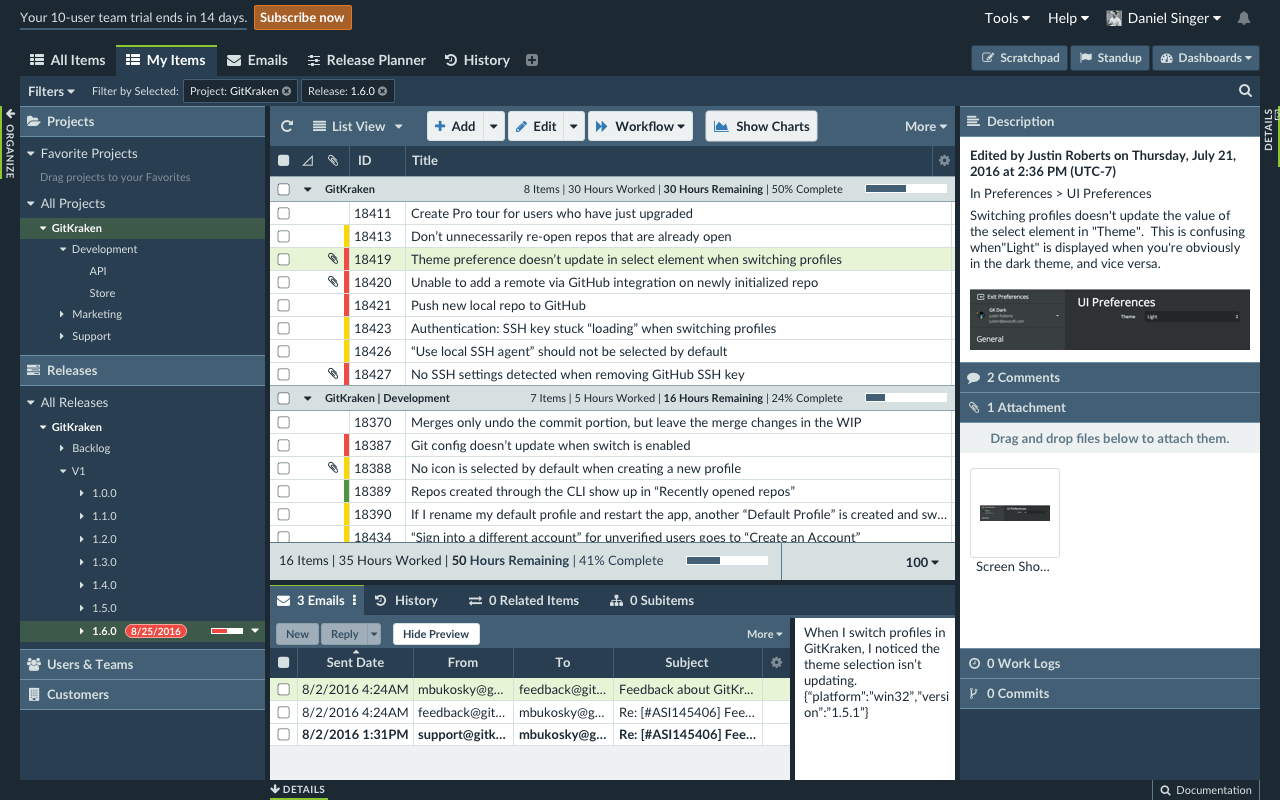Switch to 0 Related Items tab
Image resolution: width=1280 pixels, height=800 pixels.
pyautogui.click(x=524, y=600)
